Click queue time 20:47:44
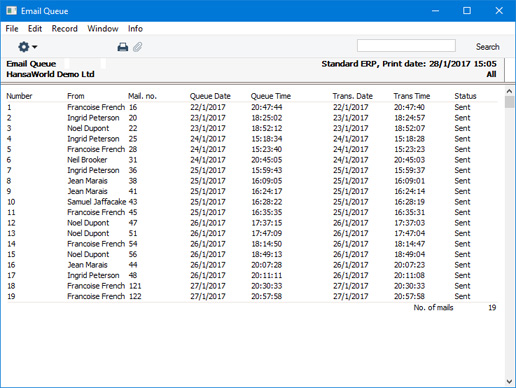 tap(267, 107)
